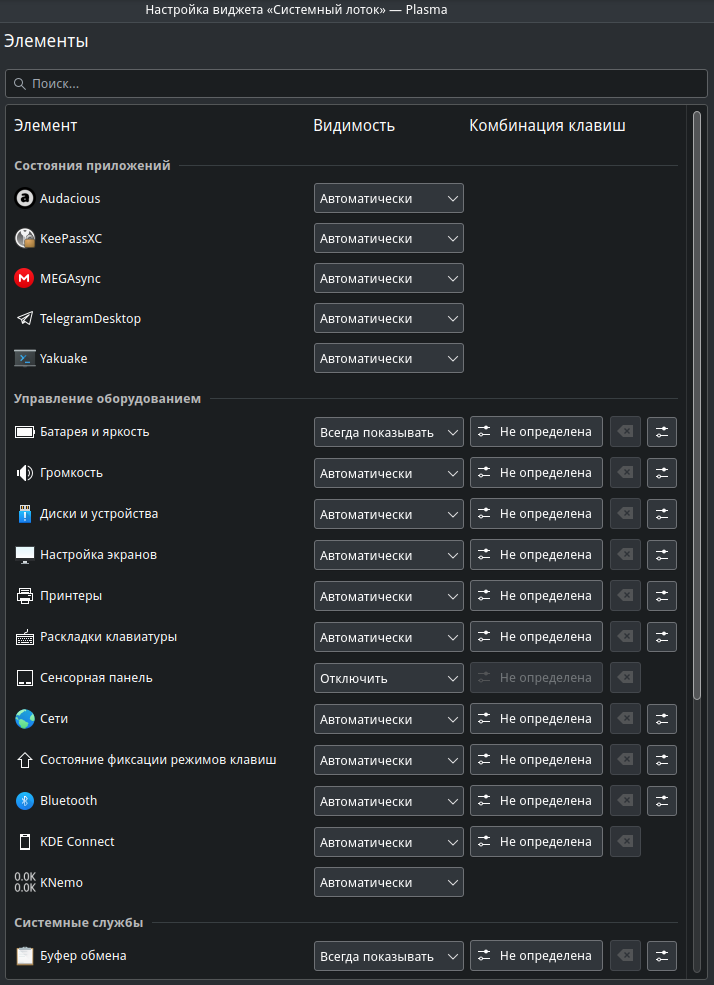714x985 pixels.
Task: Set shortcut button for KDE Connect
Action: [536, 842]
